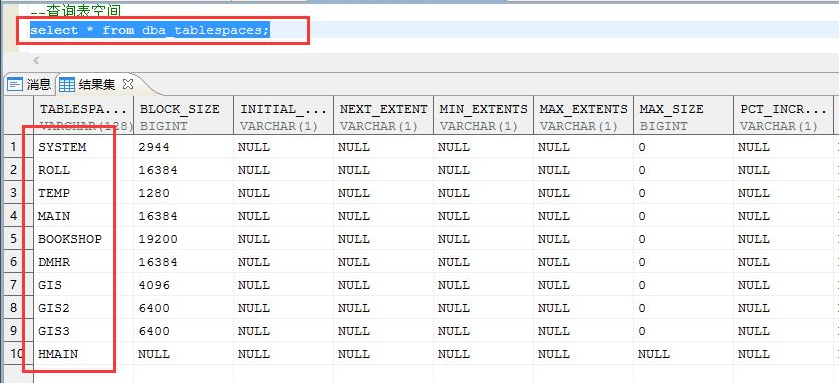
Task: Select row header number 5
Action: pyautogui.click(x=18, y=239)
